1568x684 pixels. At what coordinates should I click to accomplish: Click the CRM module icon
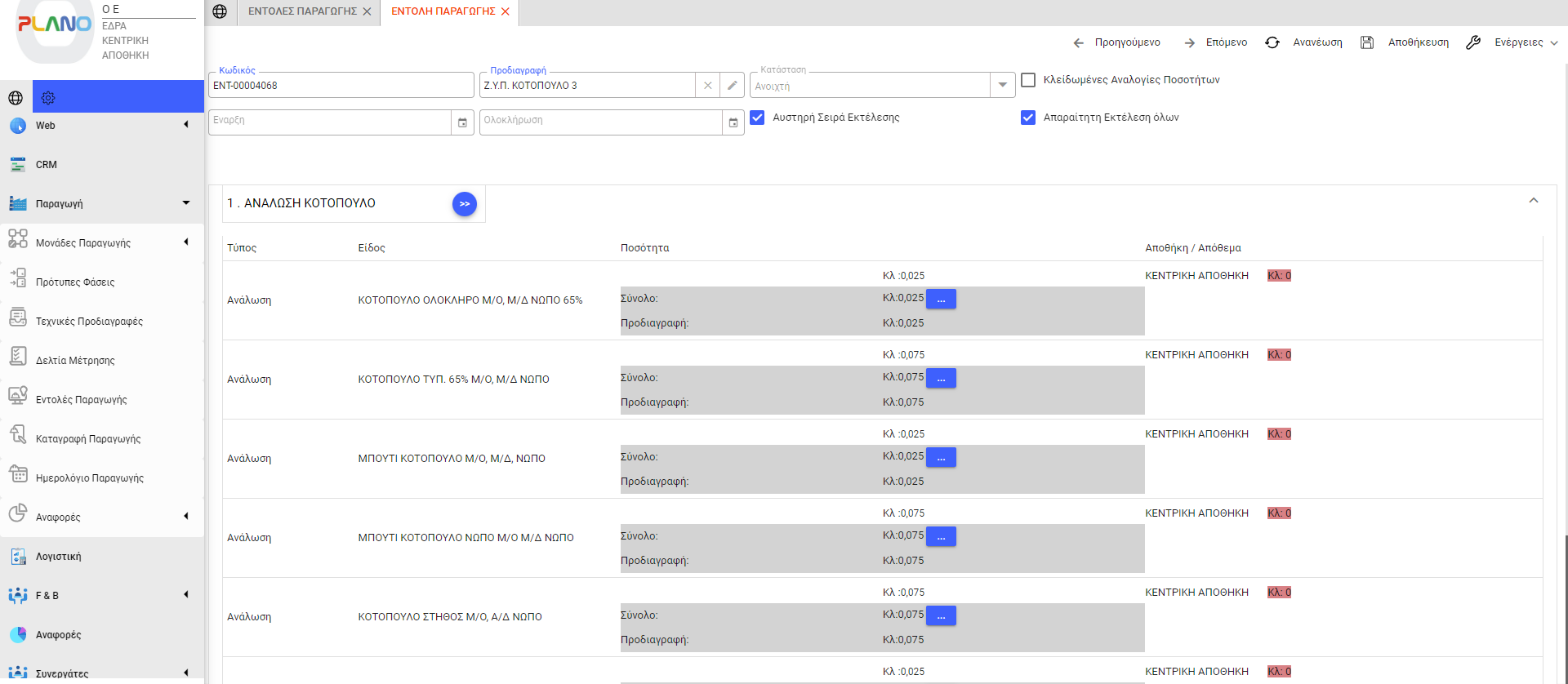point(18,165)
